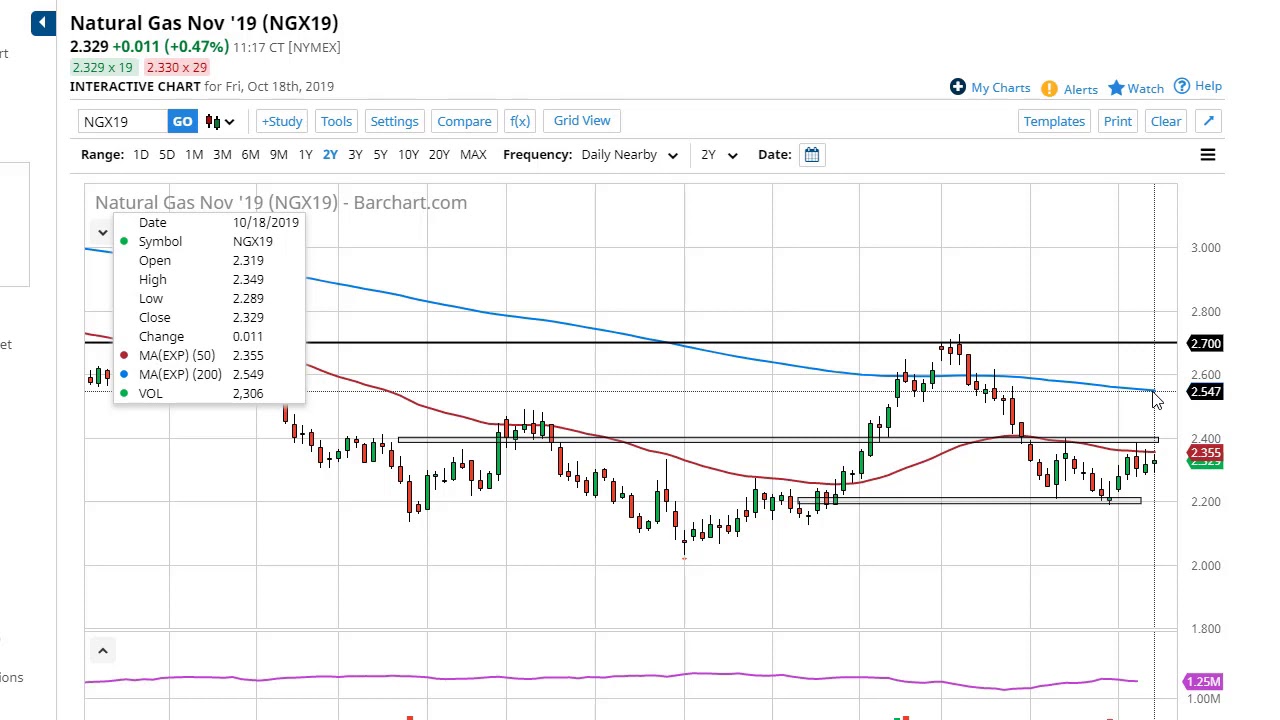This screenshot has width=1280, height=720.
Task: Click the blue MA(EXP) (200) indicator dot
Action: point(124,375)
